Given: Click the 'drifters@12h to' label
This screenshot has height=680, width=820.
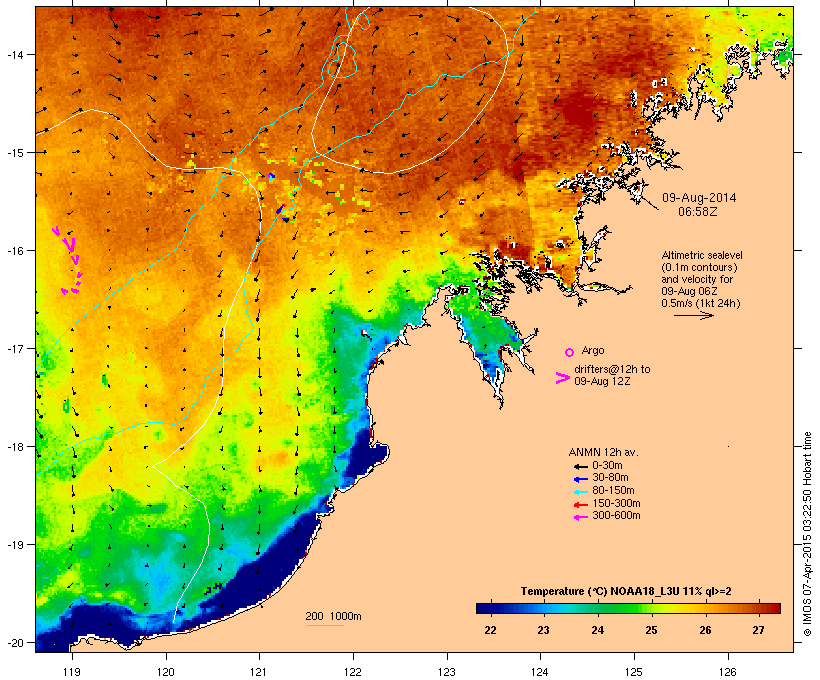Looking at the screenshot, I should [612, 369].
